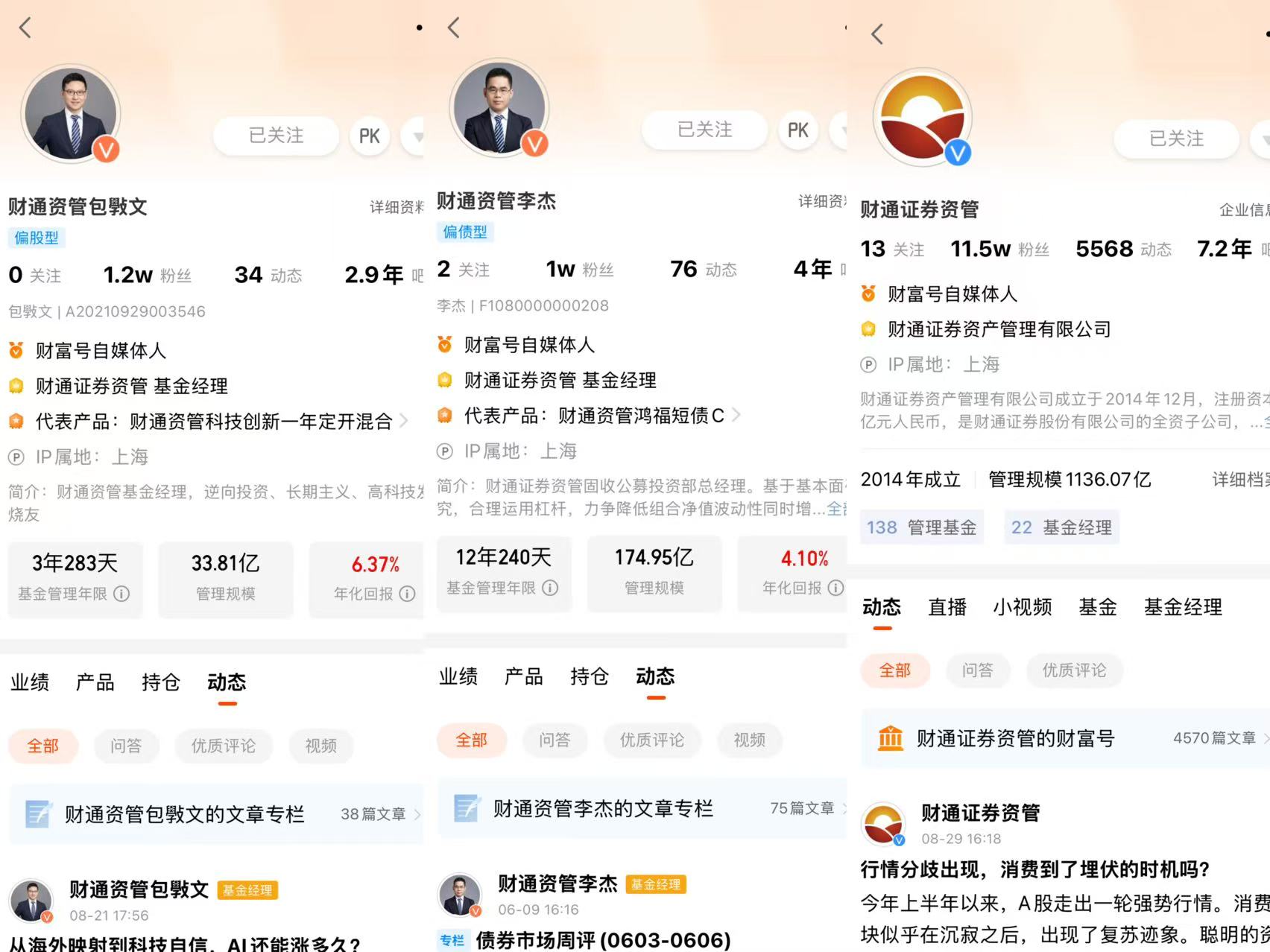Go back from 包斅文's profile page

pos(25,28)
